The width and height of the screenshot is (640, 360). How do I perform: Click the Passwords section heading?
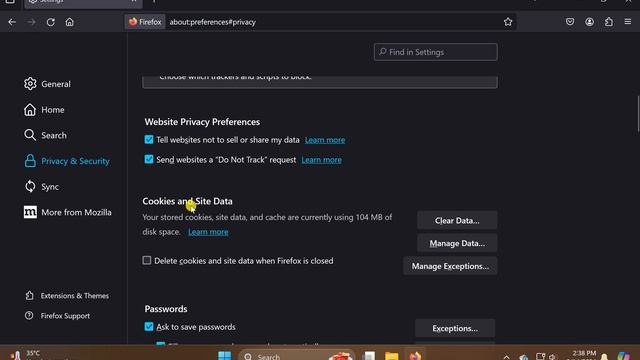(x=166, y=309)
